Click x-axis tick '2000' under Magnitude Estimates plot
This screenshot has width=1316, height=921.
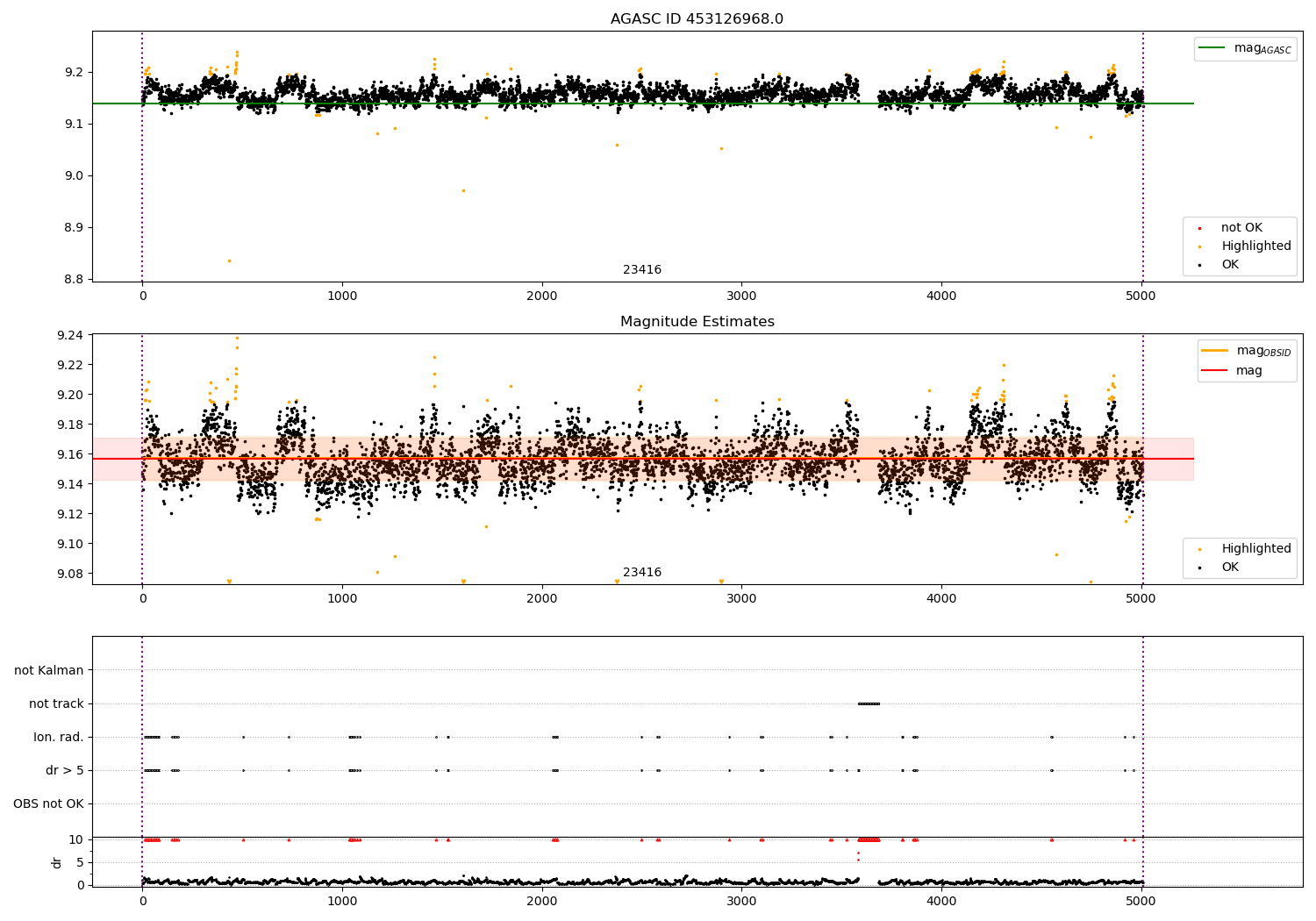(542, 599)
